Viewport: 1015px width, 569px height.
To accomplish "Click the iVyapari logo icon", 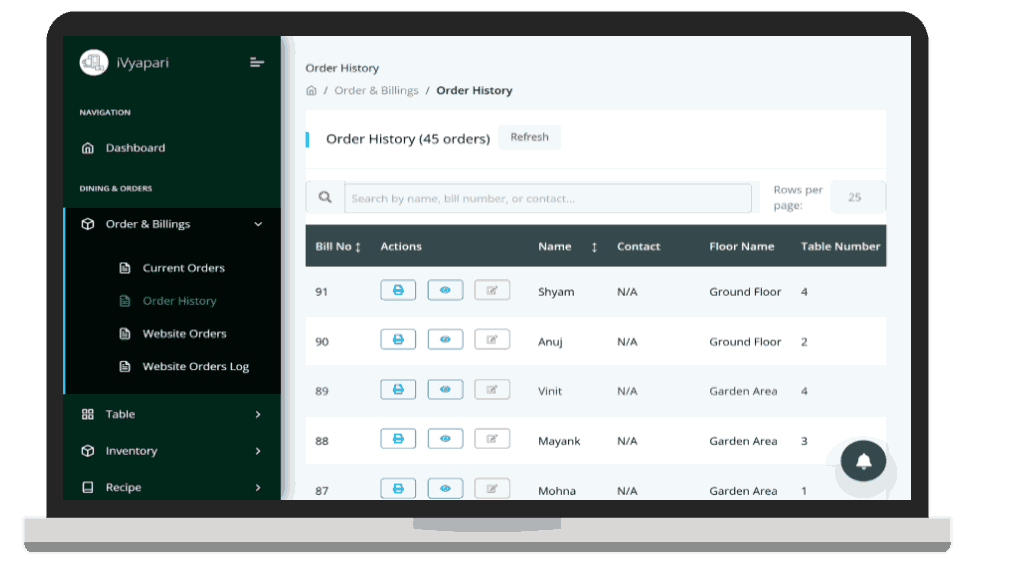I will [x=94, y=62].
